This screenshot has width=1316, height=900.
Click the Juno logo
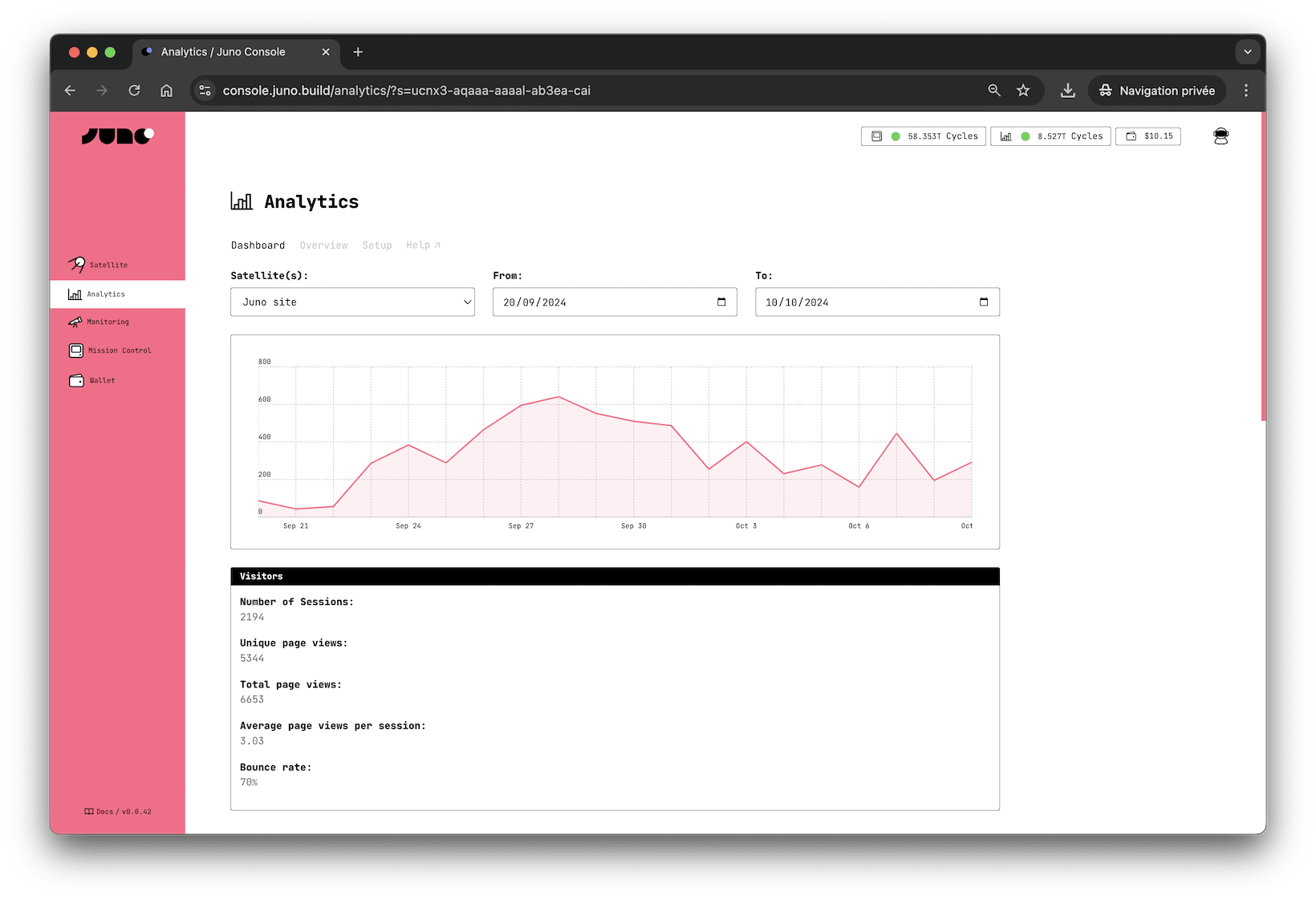pyautogui.click(x=117, y=136)
